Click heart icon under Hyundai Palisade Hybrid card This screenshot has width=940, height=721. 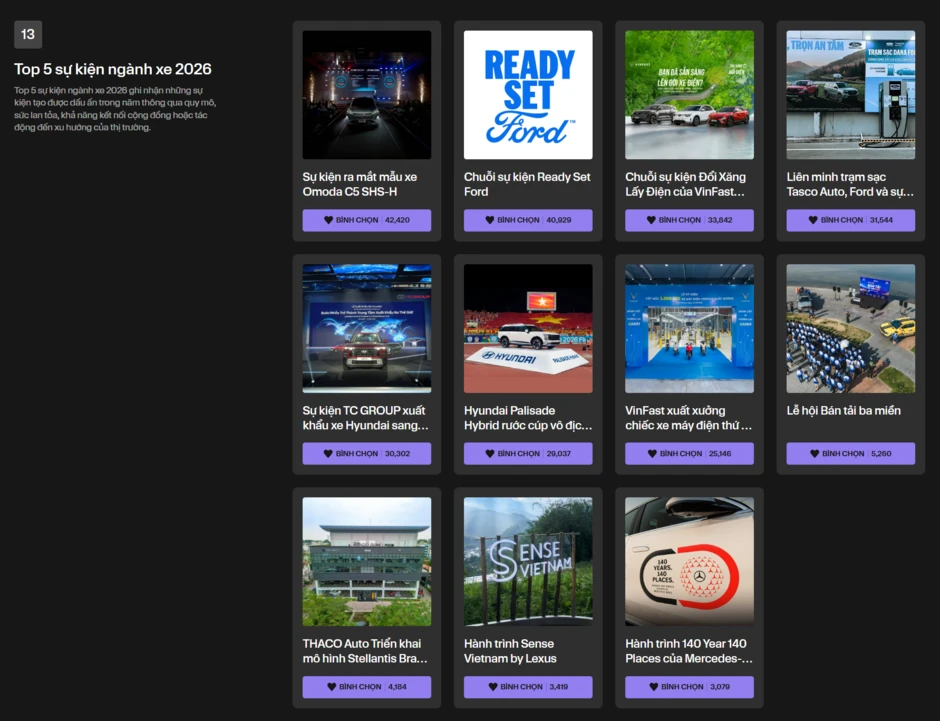pos(490,454)
